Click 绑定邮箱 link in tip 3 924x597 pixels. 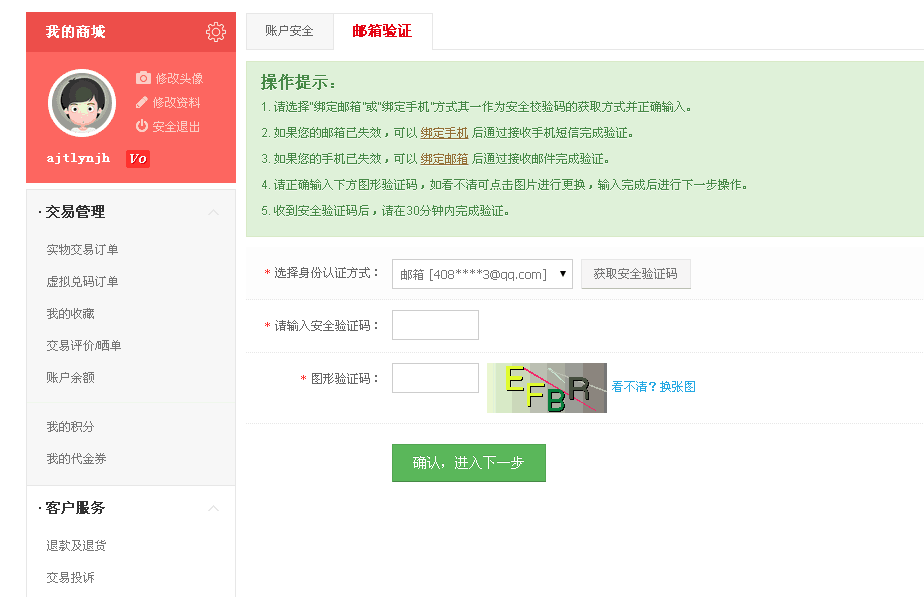(x=444, y=159)
